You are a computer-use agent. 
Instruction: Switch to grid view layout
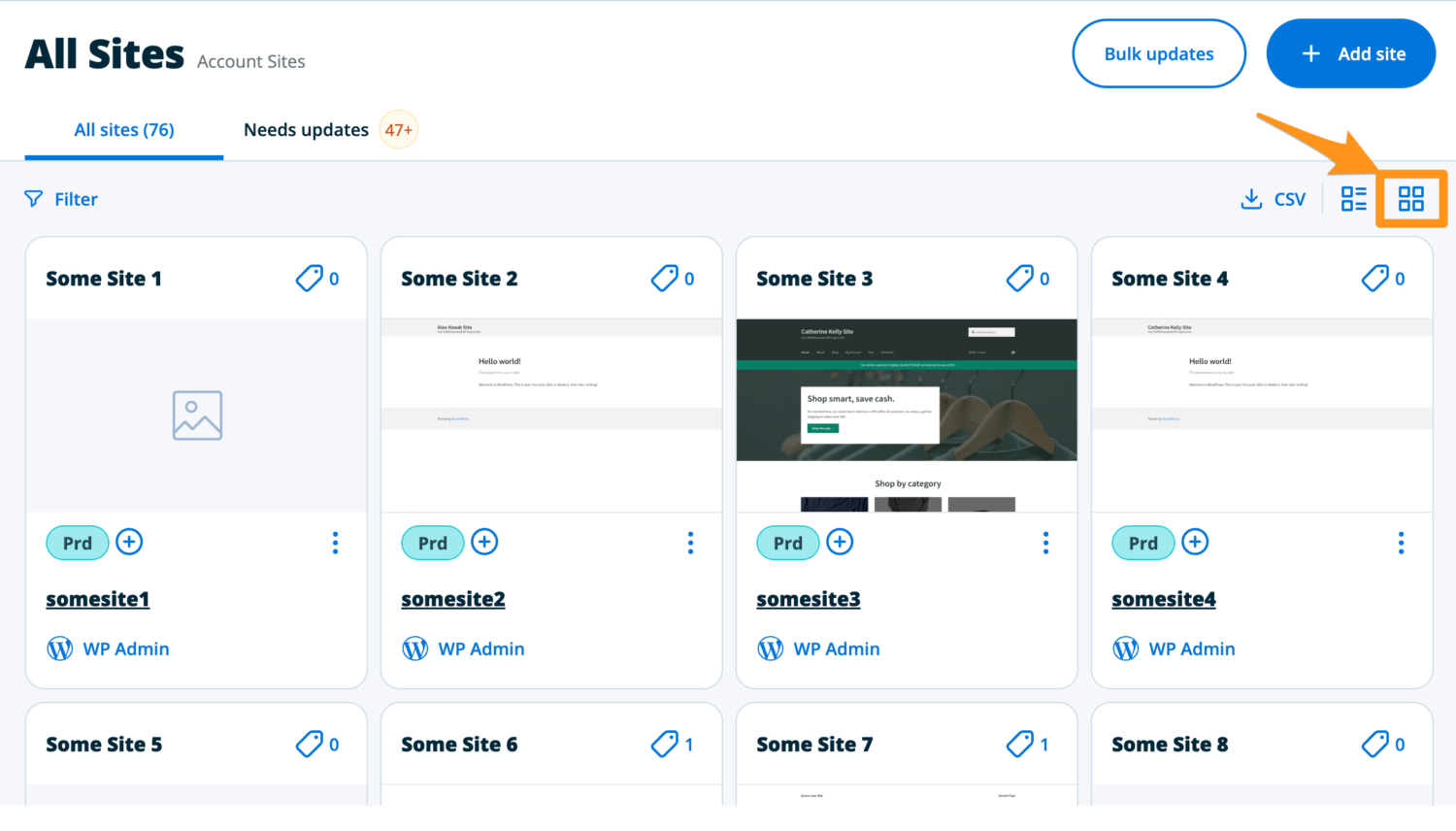(1410, 198)
